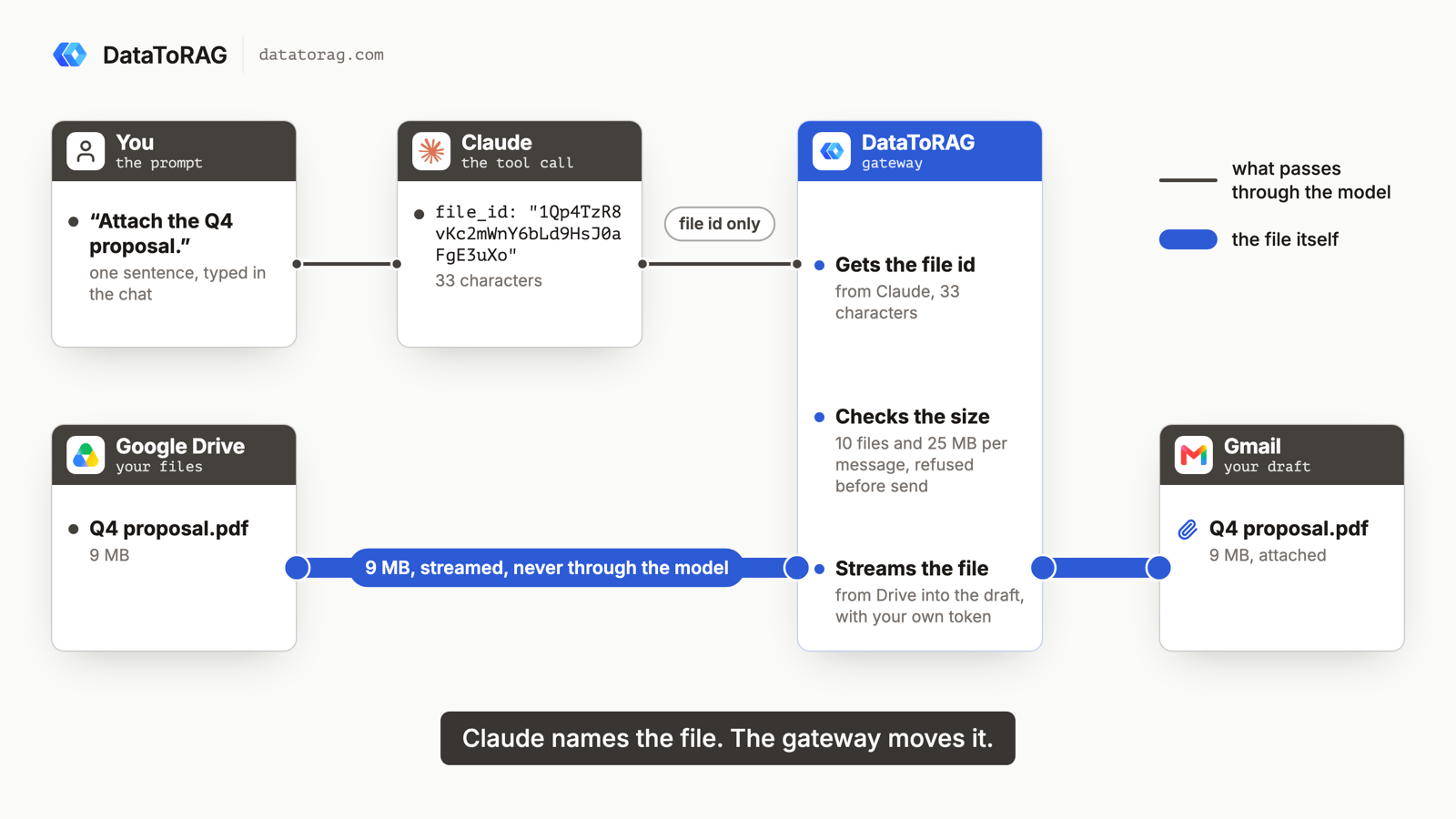Click the blue connector dot on Gmail card edge
1456x819 pixels.
1158,568
